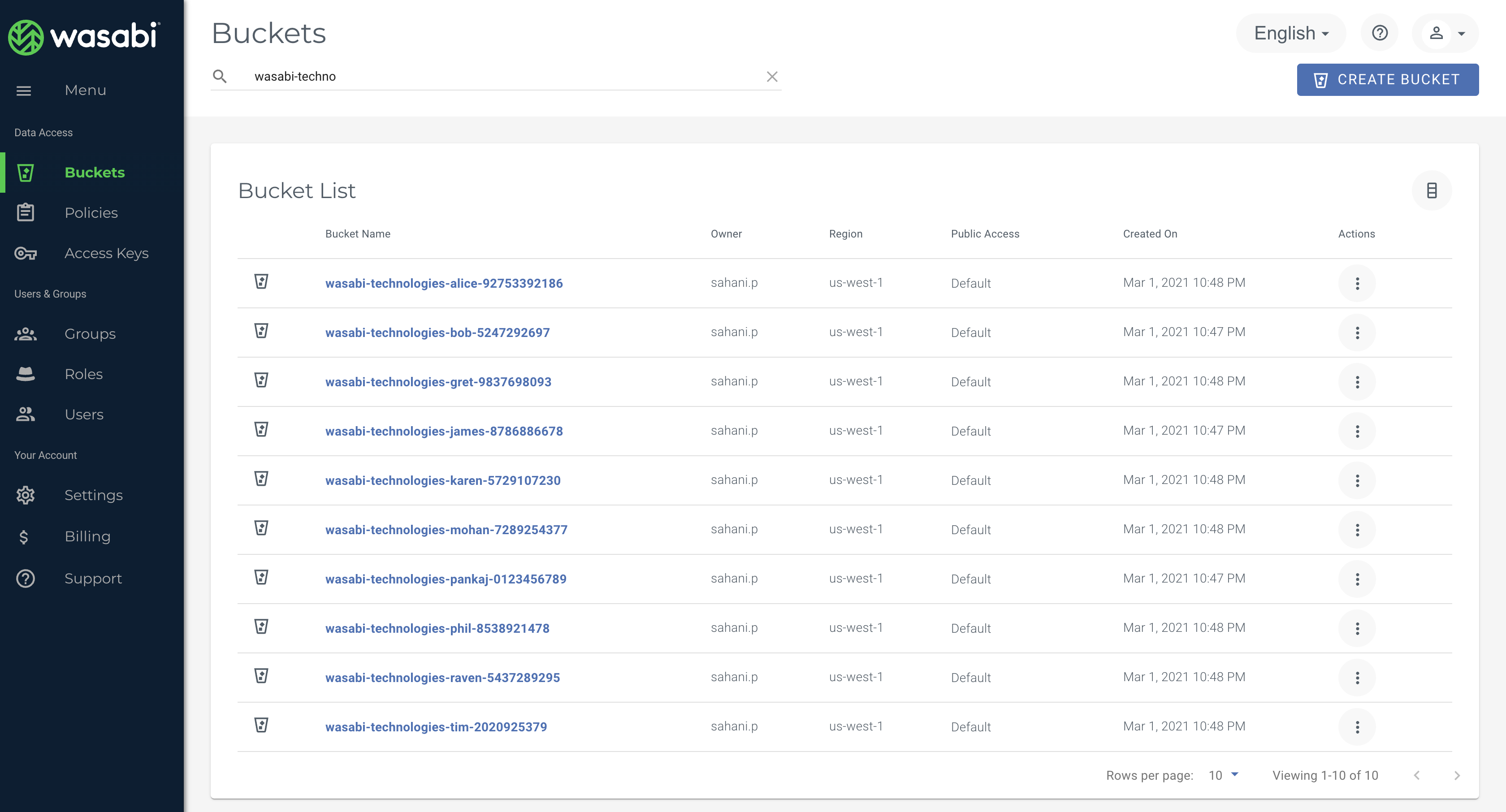Open wasabi-technologies-pankaj-0123456789 bucket
Viewport: 1506px width, 812px height.
pos(446,579)
